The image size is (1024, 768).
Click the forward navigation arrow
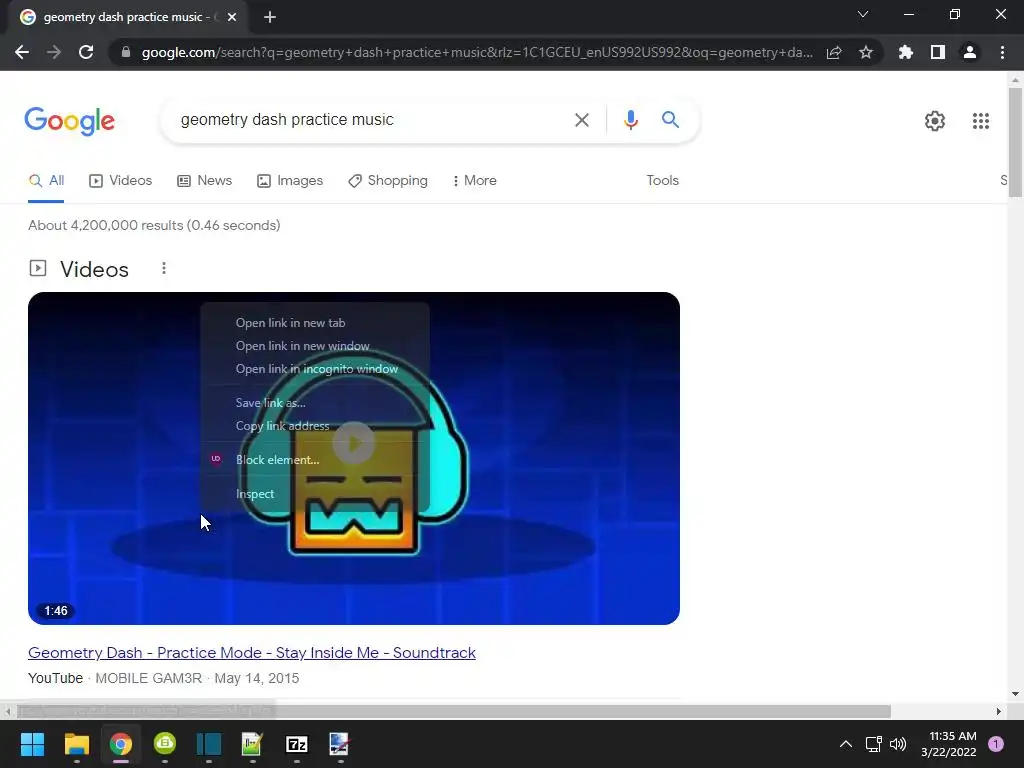click(x=54, y=52)
